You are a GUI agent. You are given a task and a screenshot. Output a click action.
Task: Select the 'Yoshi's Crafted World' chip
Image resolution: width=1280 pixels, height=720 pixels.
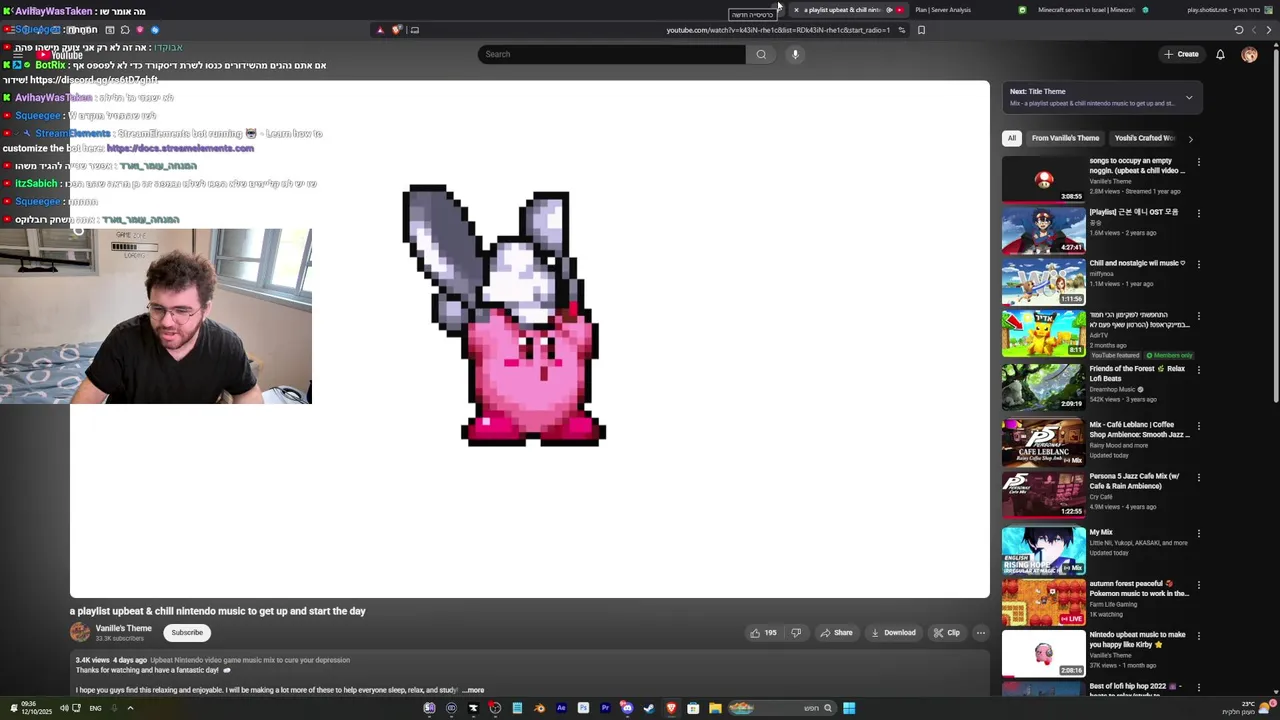click(1143, 138)
